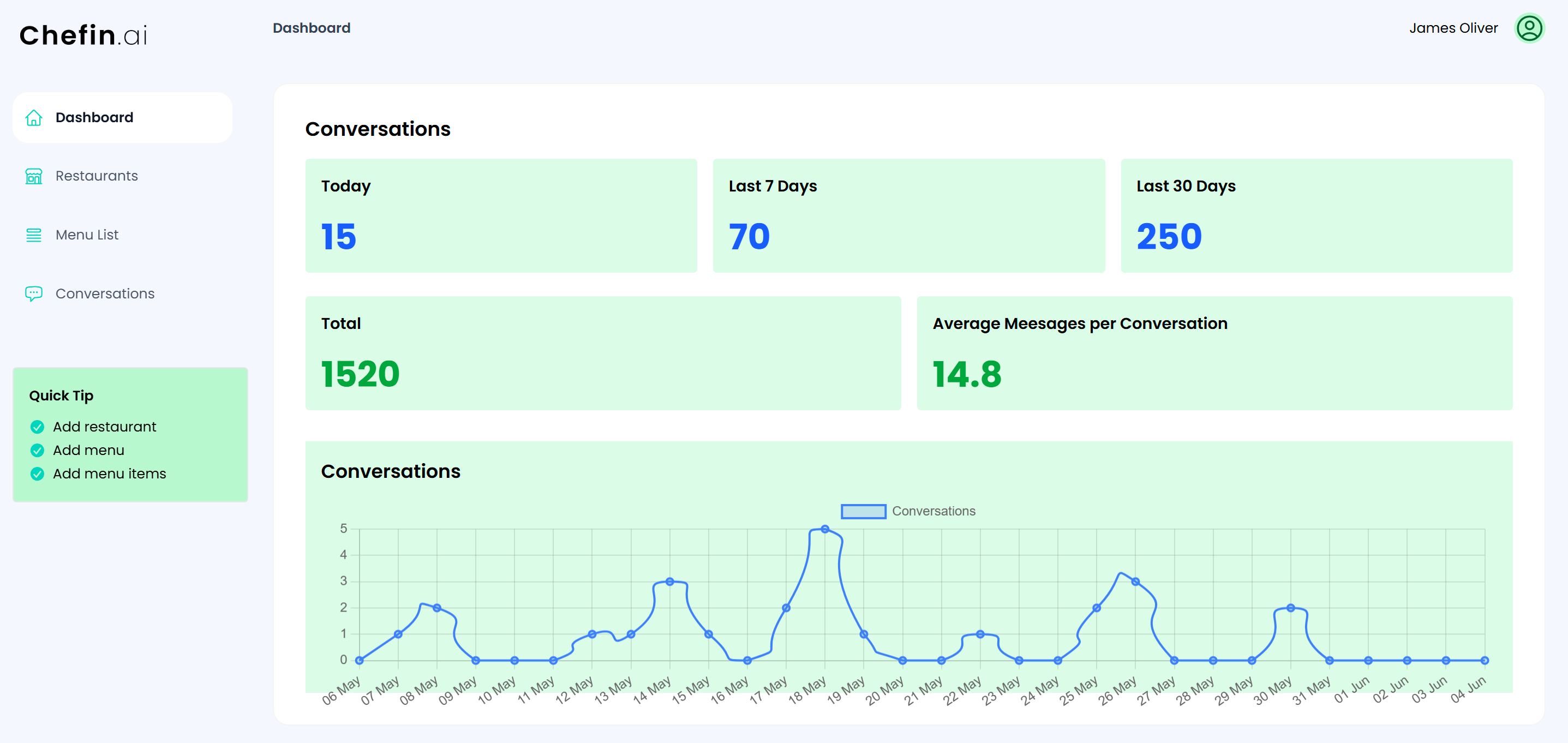Click the Conversations chat bubble icon
The width and height of the screenshot is (1568, 743).
[33, 293]
